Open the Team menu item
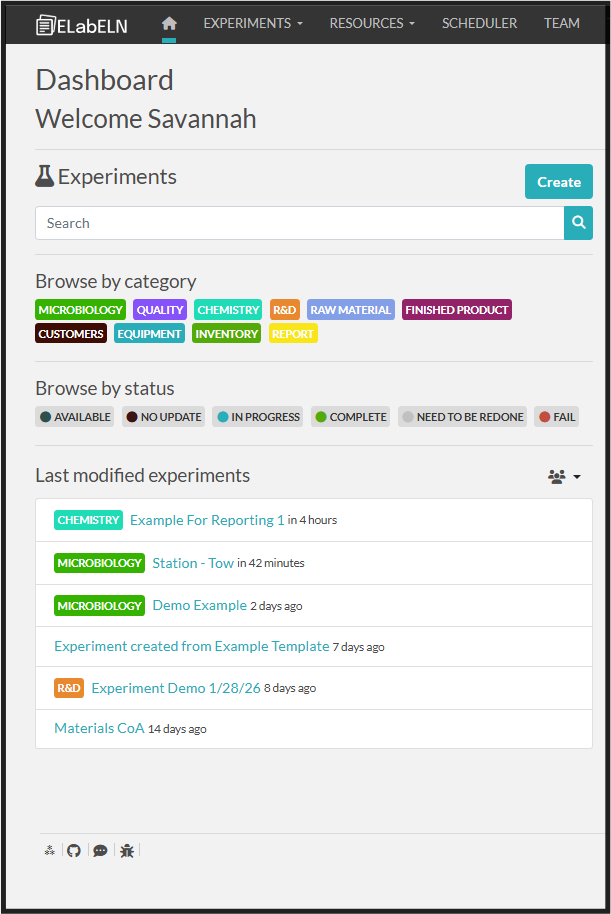The image size is (611, 914). [561, 23]
